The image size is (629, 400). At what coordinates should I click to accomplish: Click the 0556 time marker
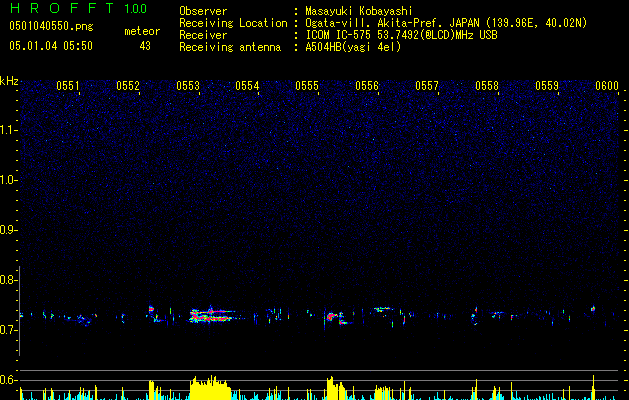click(367, 86)
